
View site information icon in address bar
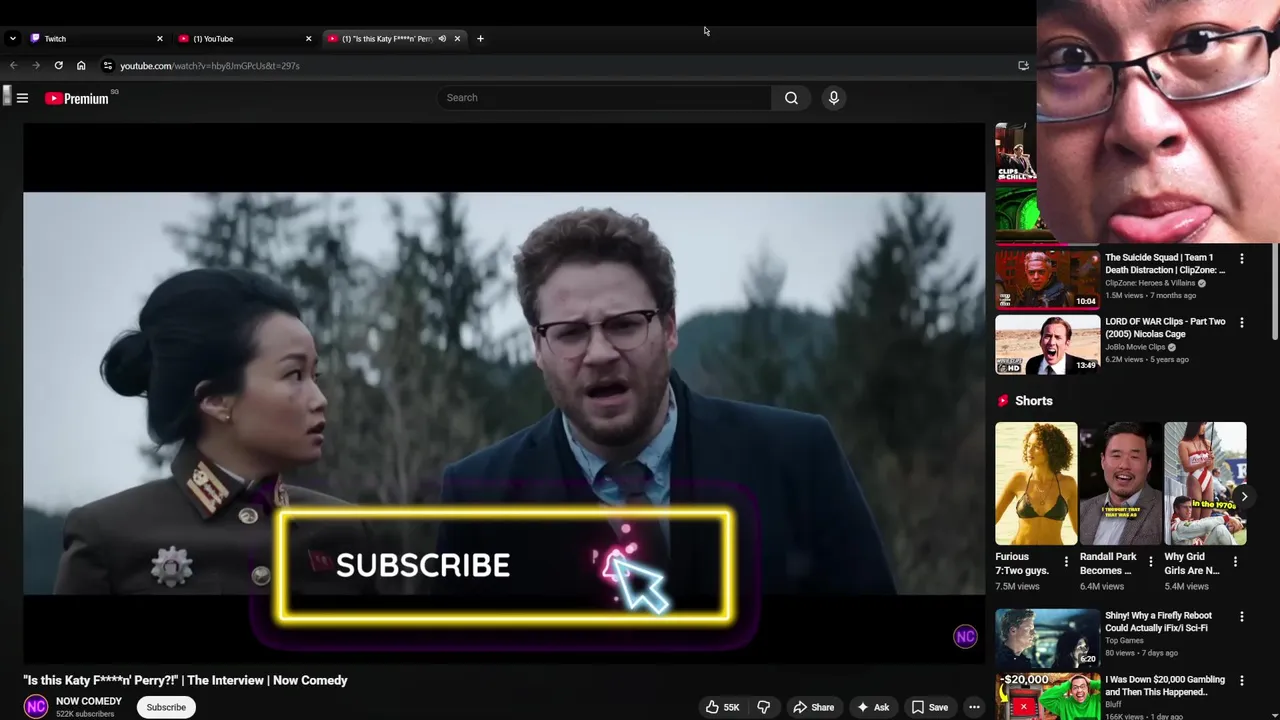[x=107, y=66]
